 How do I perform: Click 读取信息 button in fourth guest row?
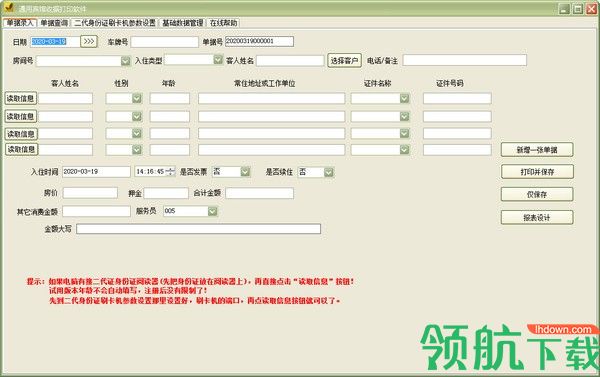(21, 149)
